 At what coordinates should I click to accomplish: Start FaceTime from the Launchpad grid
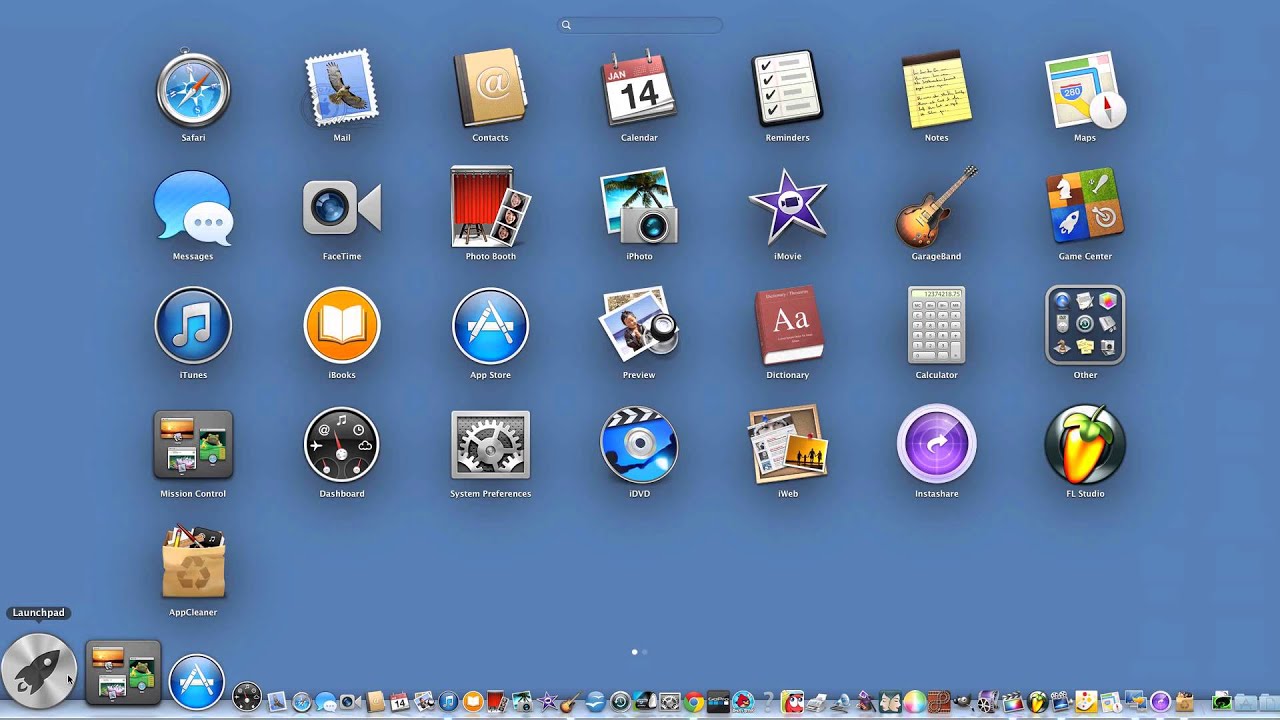click(x=342, y=207)
